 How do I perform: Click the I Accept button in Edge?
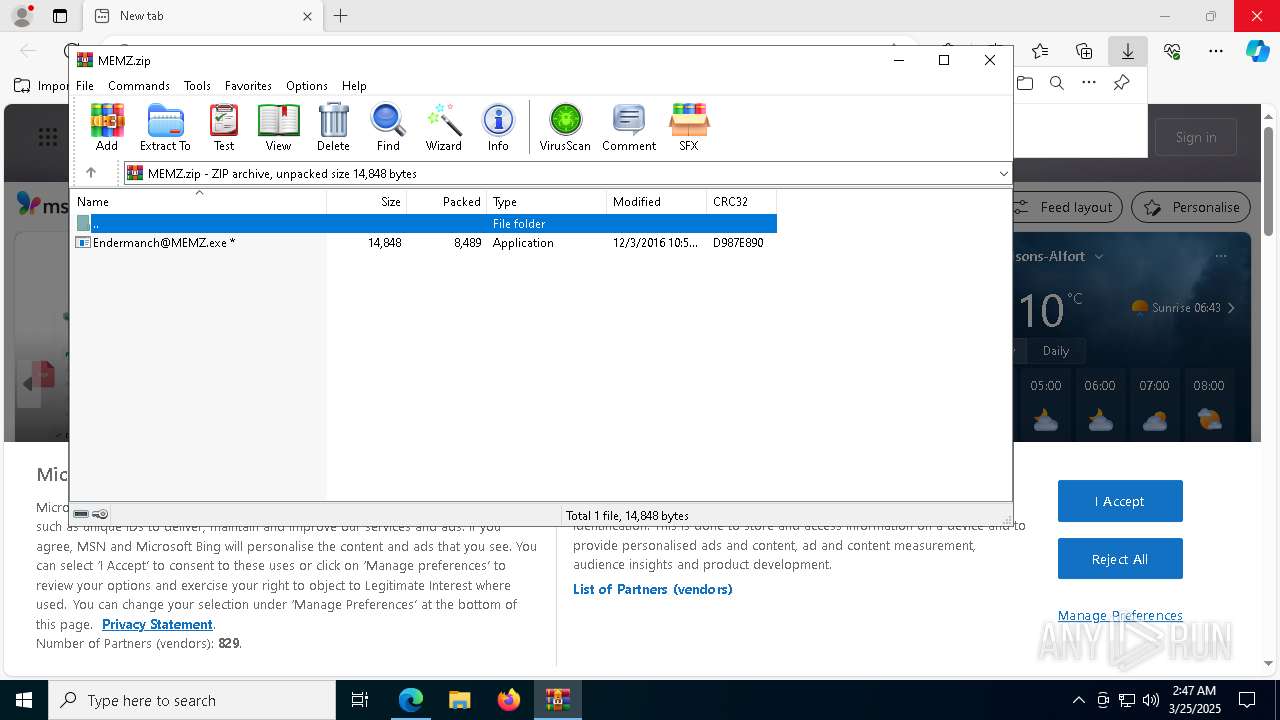(x=1120, y=501)
